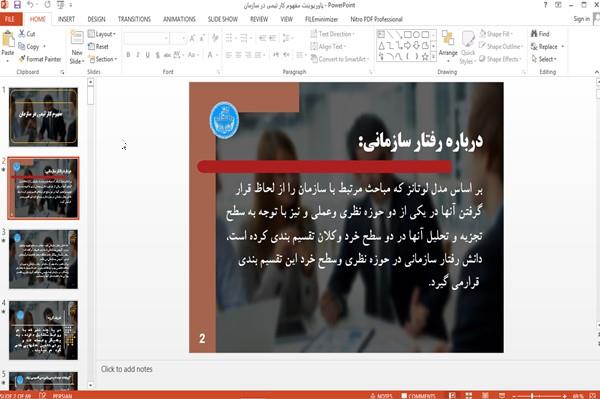Expand the shapes gallery More arrow
The height and width of the screenshot is (399, 600).
(434, 57)
